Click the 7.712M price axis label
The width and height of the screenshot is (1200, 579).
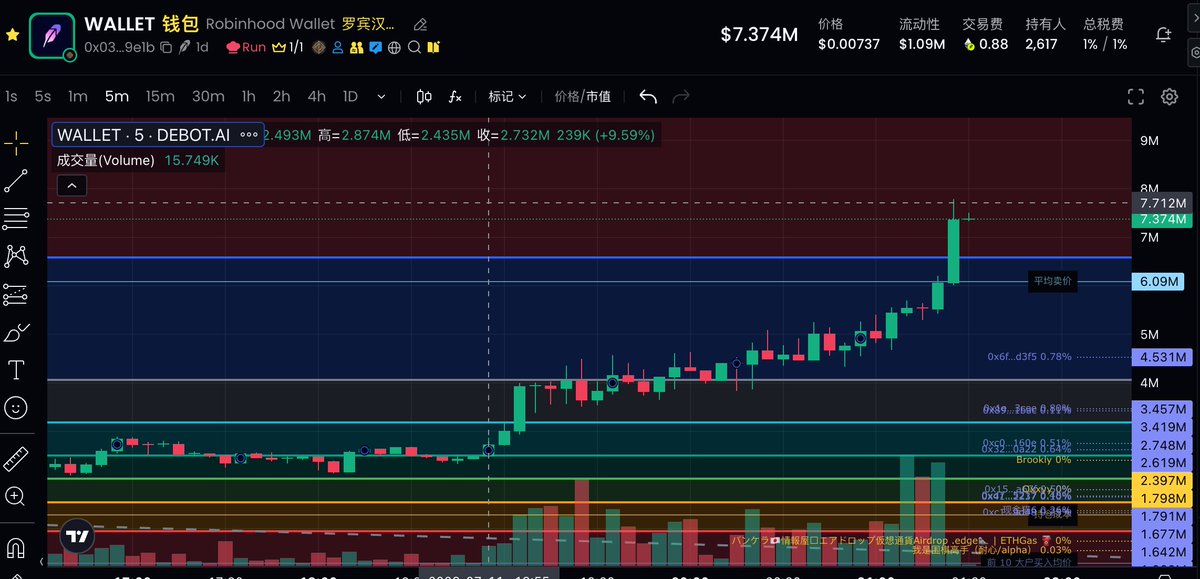[x=1163, y=202]
